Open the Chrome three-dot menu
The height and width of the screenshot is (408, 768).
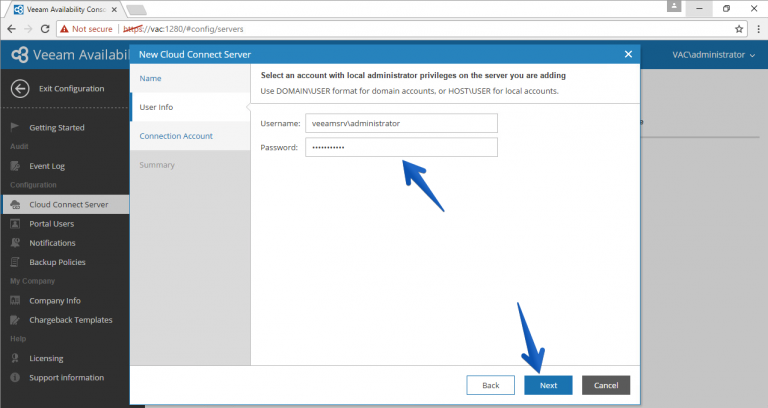759,29
